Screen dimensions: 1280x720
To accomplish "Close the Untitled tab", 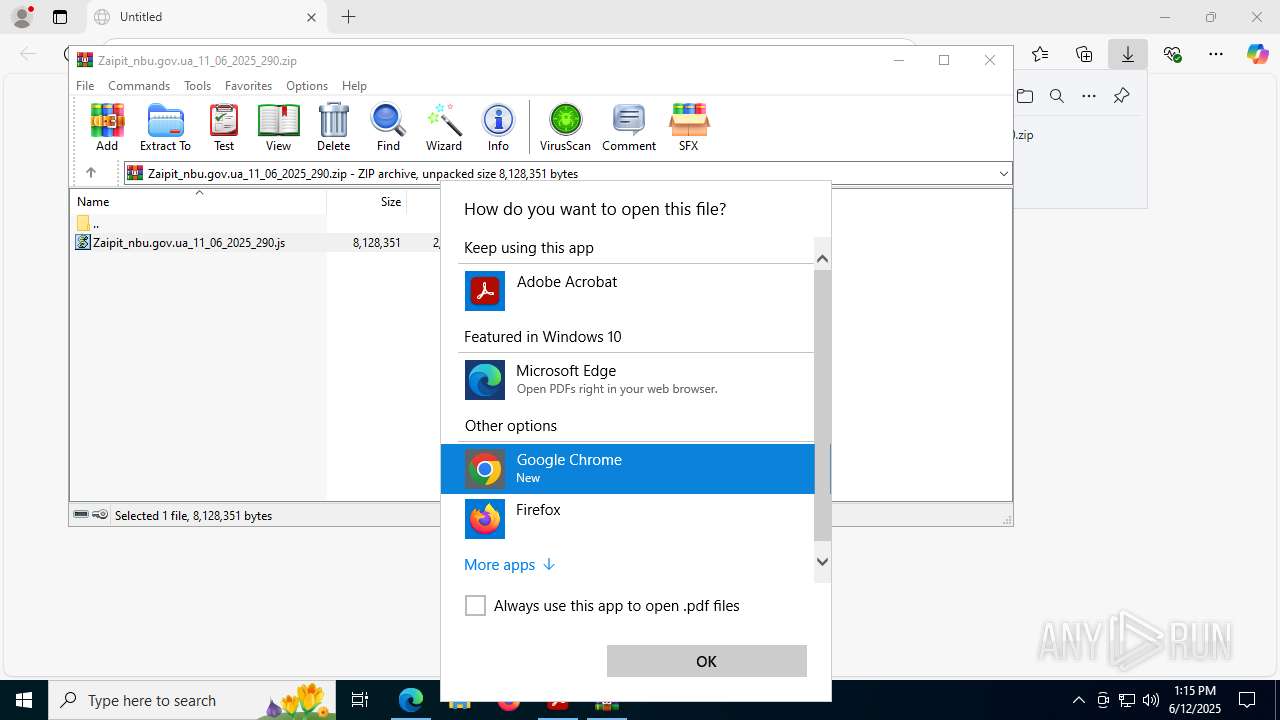I will coord(311,17).
